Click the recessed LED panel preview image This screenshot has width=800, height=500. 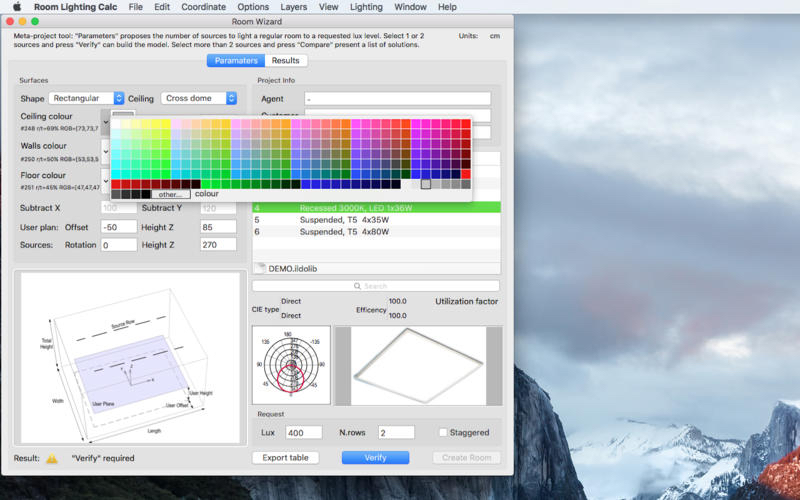(x=418, y=366)
